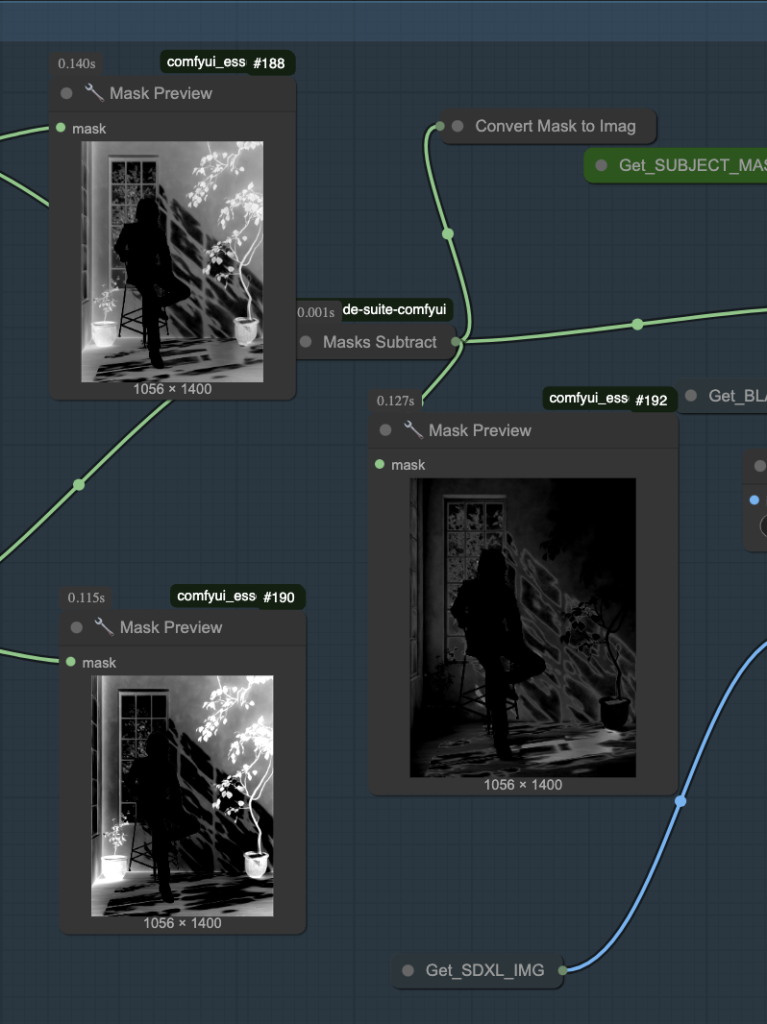Image resolution: width=767 pixels, height=1024 pixels.
Task: Click wrench icon on Mask Preview #192
Action: (x=413, y=430)
